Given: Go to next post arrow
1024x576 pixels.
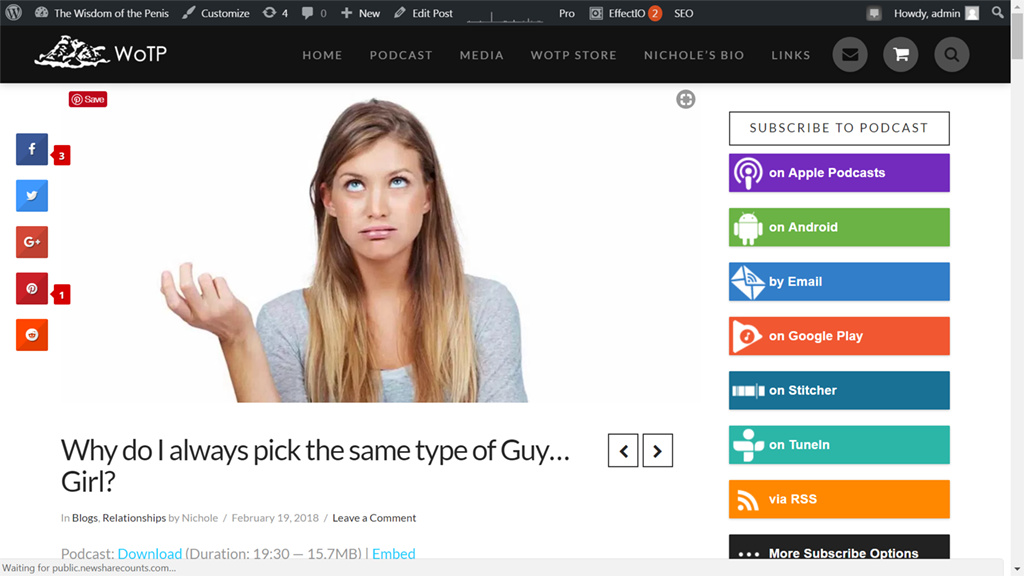Looking at the screenshot, I should [657, 451].
